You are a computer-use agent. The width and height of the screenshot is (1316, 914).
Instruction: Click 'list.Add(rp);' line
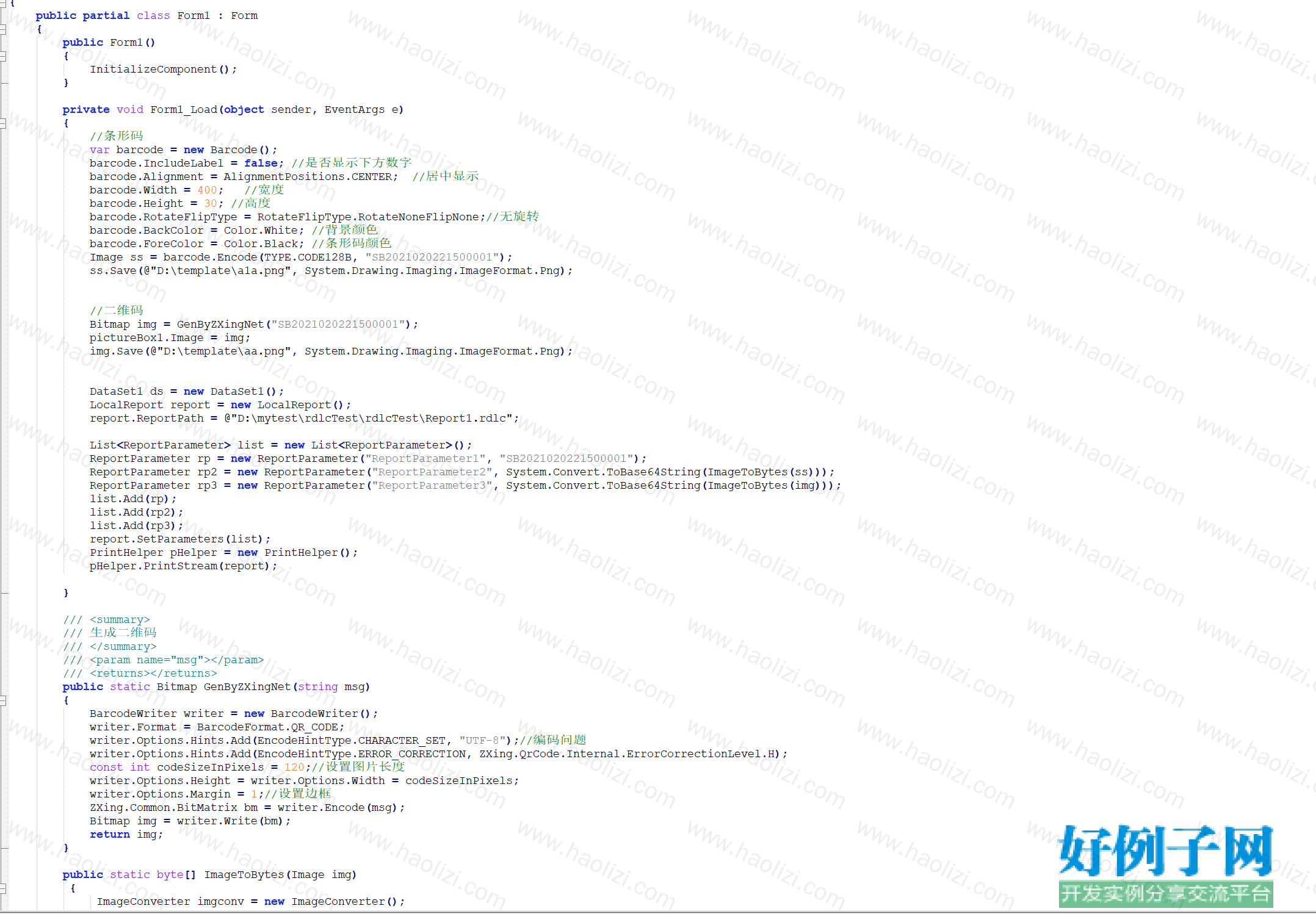(x=133, y=498)
